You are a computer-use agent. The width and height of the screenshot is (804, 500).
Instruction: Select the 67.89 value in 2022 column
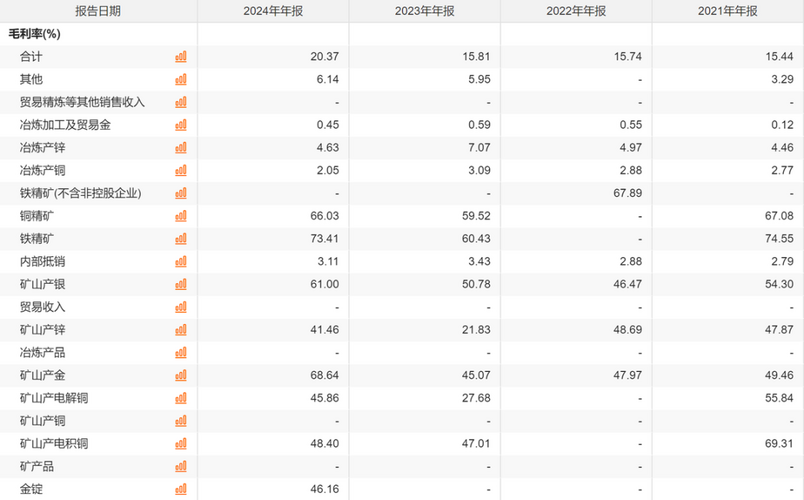coord(628,193)
